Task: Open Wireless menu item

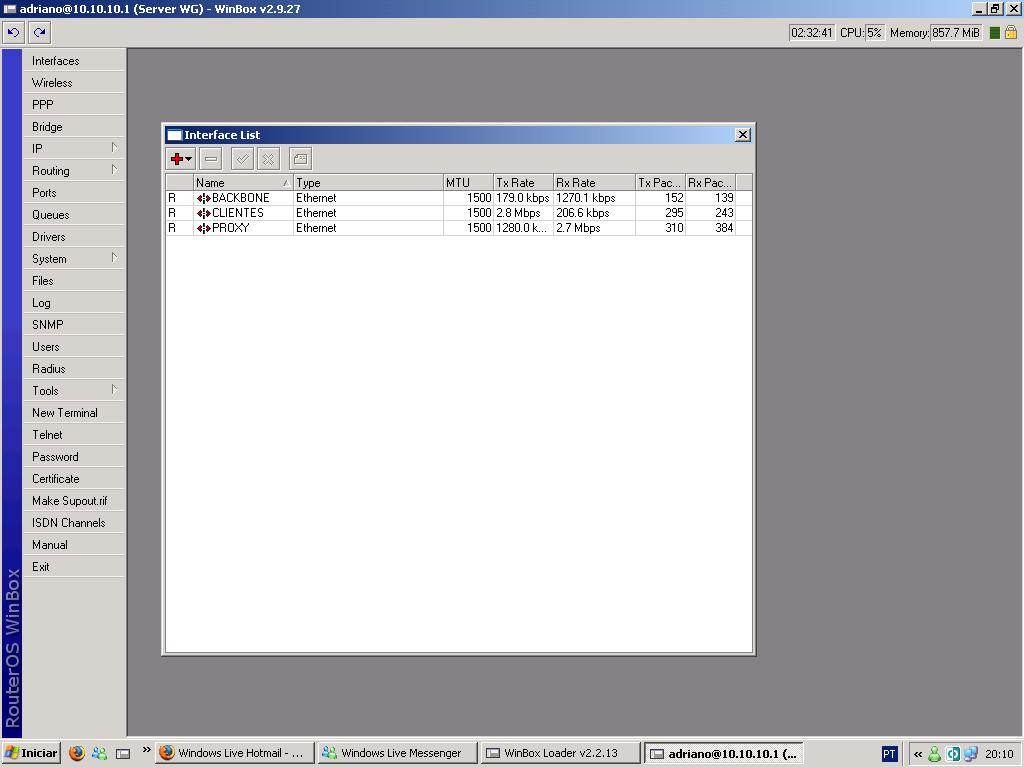Action: [74, 83]
